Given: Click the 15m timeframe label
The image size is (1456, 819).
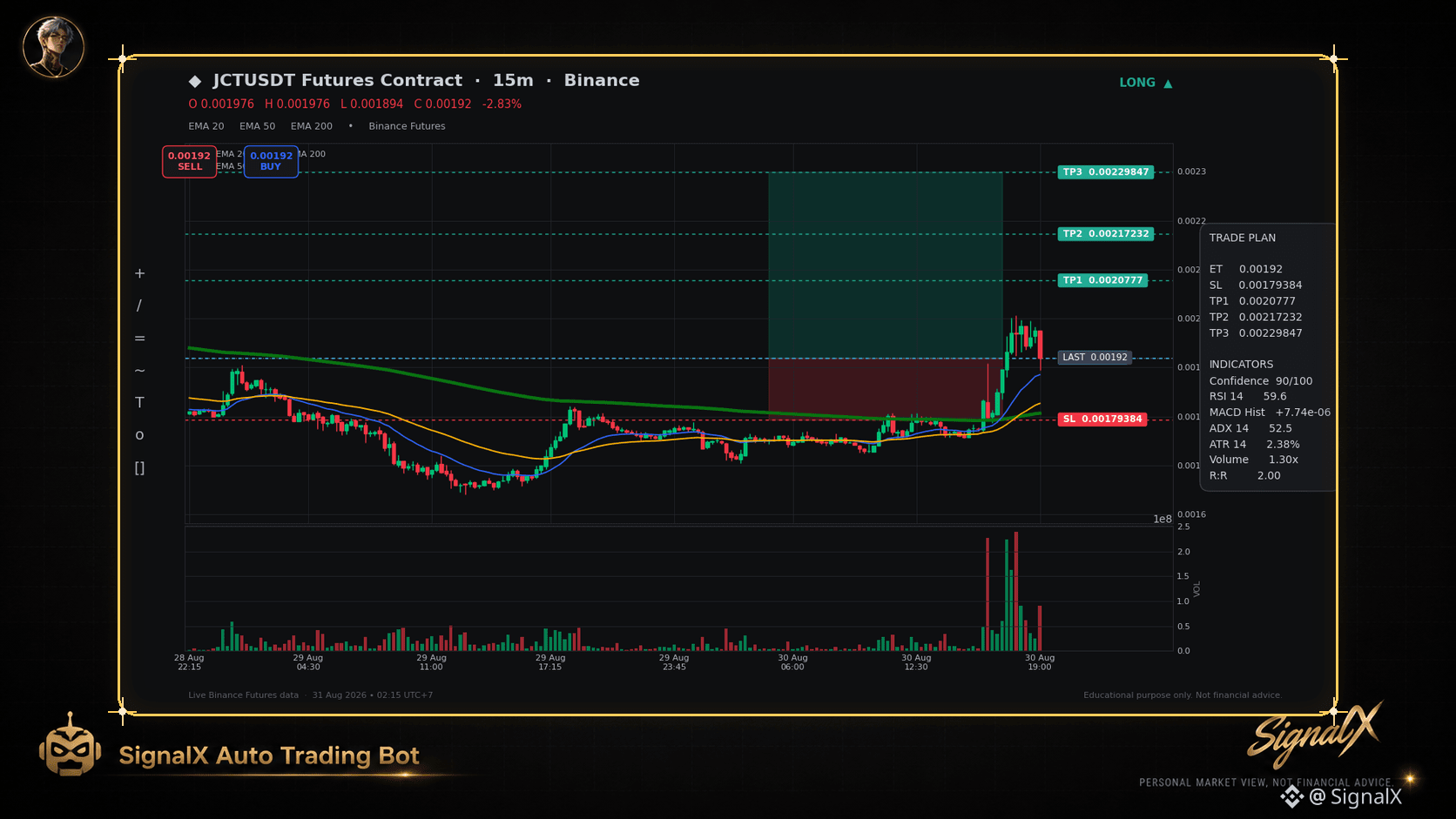Looking at the screenshot, I should tap(513, 80).
